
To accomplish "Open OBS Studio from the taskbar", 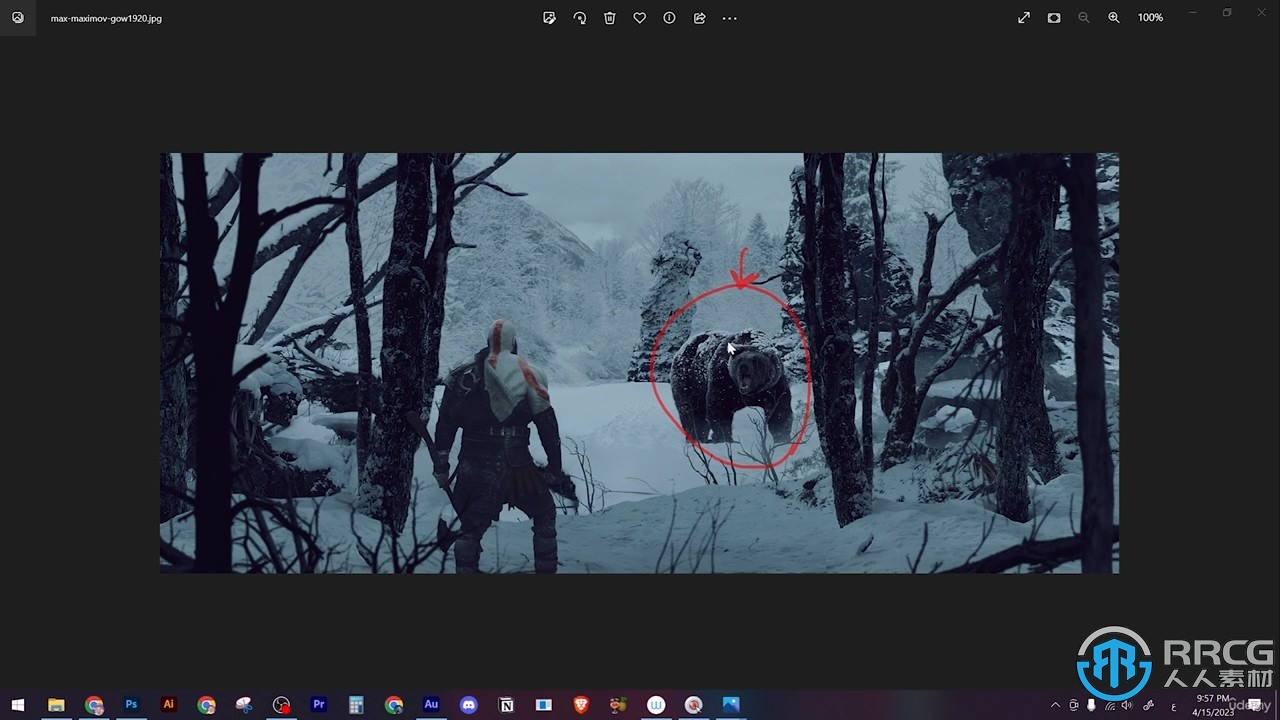I will [282, 705].
